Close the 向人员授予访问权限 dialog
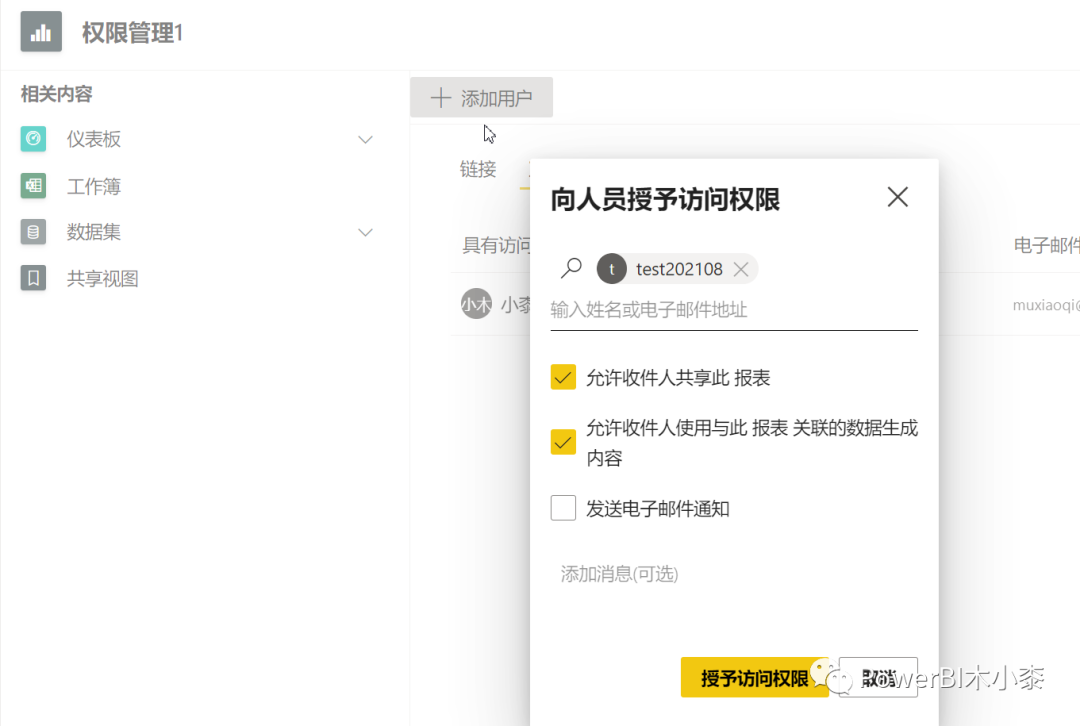Image resolution: width=1080 pixels, height=726 pixels. pos(897,197)
